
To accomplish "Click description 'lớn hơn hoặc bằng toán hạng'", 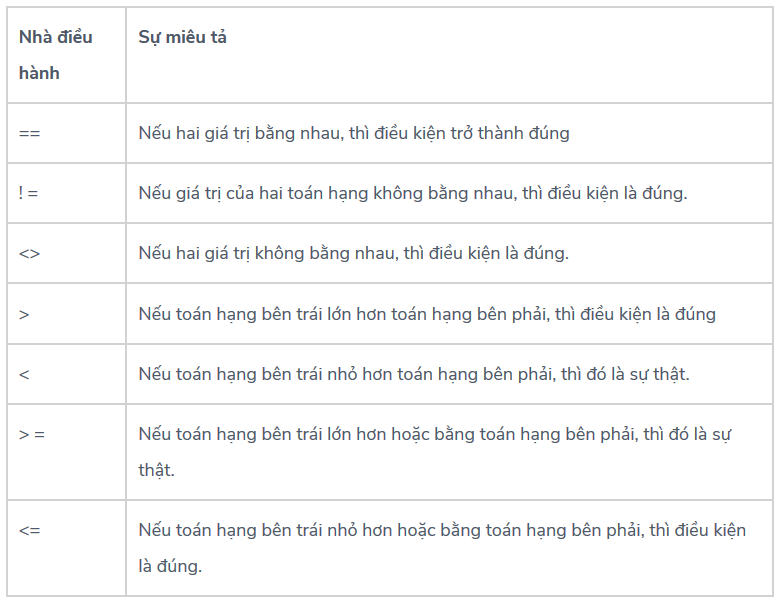I will [450, 434].
